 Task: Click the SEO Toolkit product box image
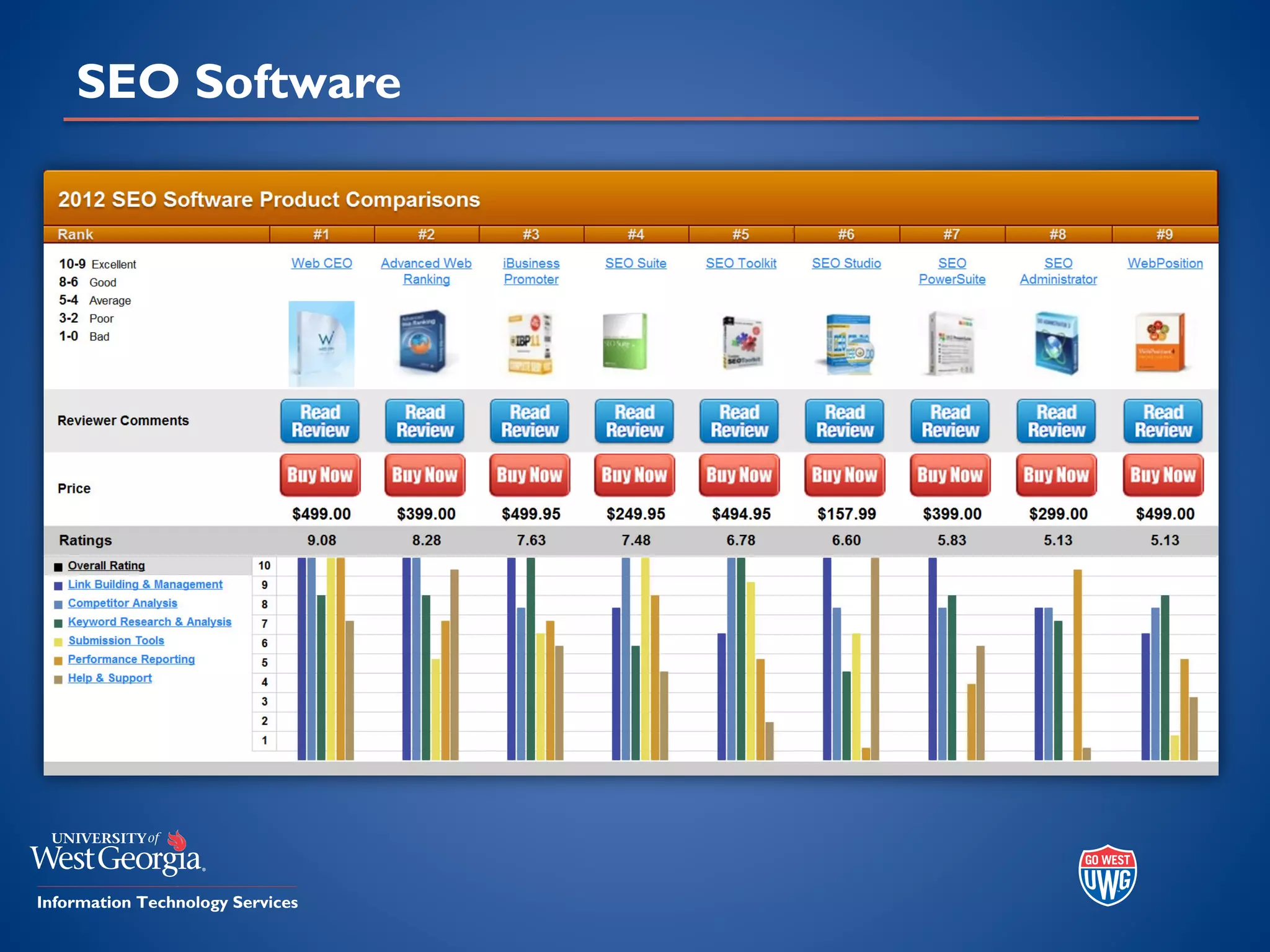tap(742, 343)
